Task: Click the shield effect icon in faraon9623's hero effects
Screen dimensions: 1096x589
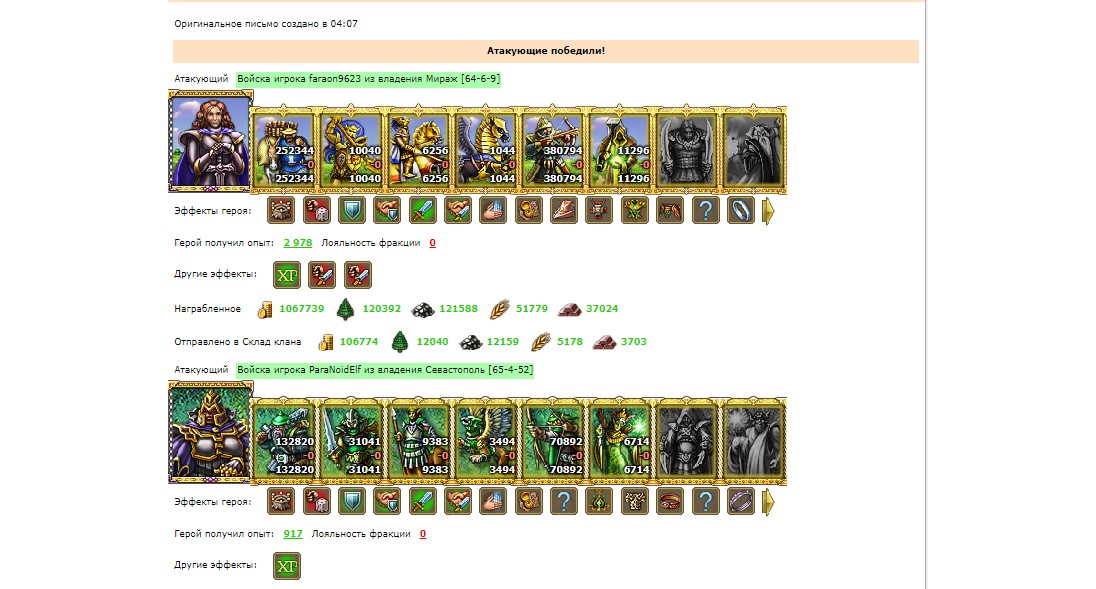Action: coord(352,210)
